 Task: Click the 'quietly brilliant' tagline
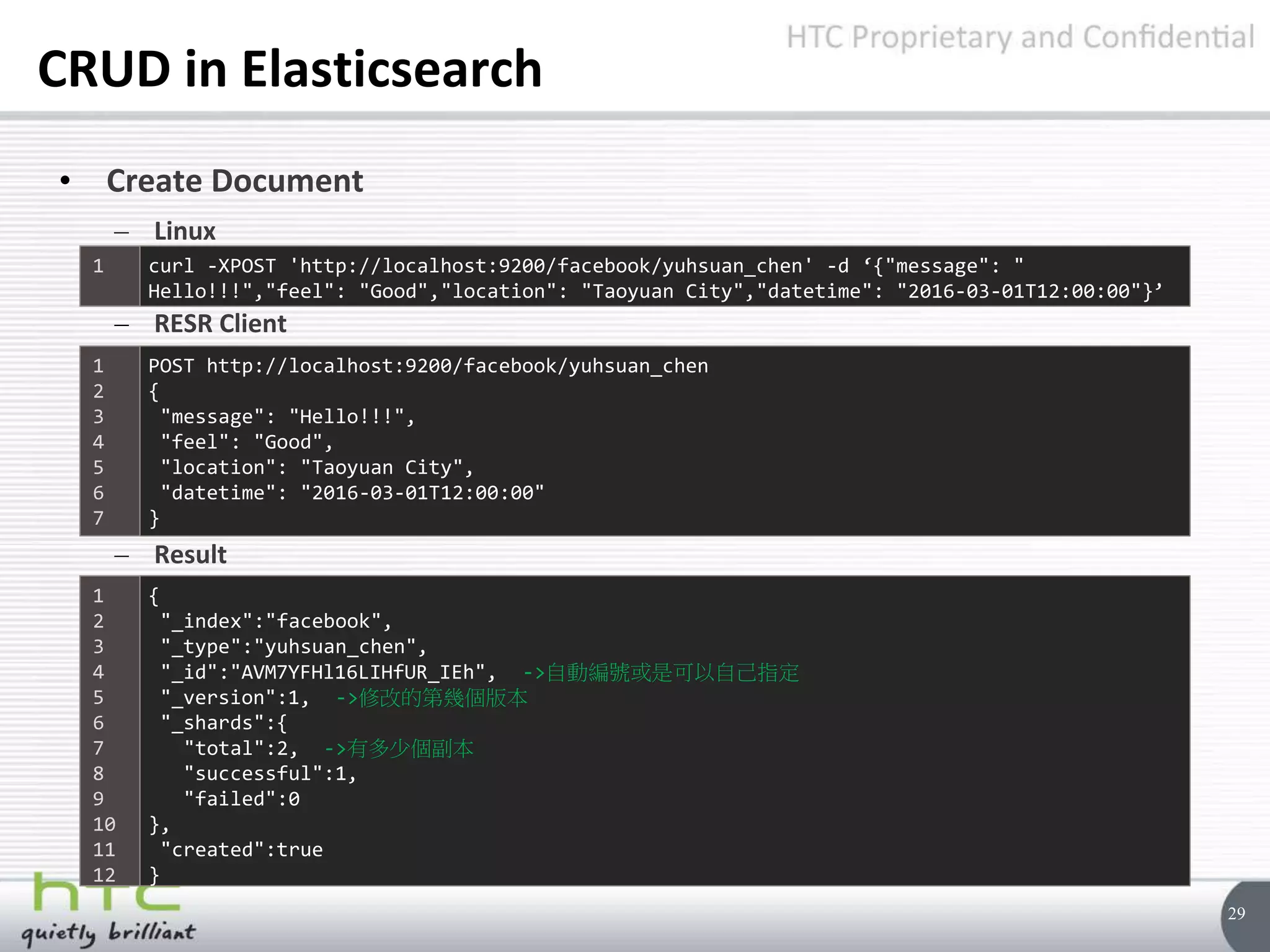coord(109,933)
